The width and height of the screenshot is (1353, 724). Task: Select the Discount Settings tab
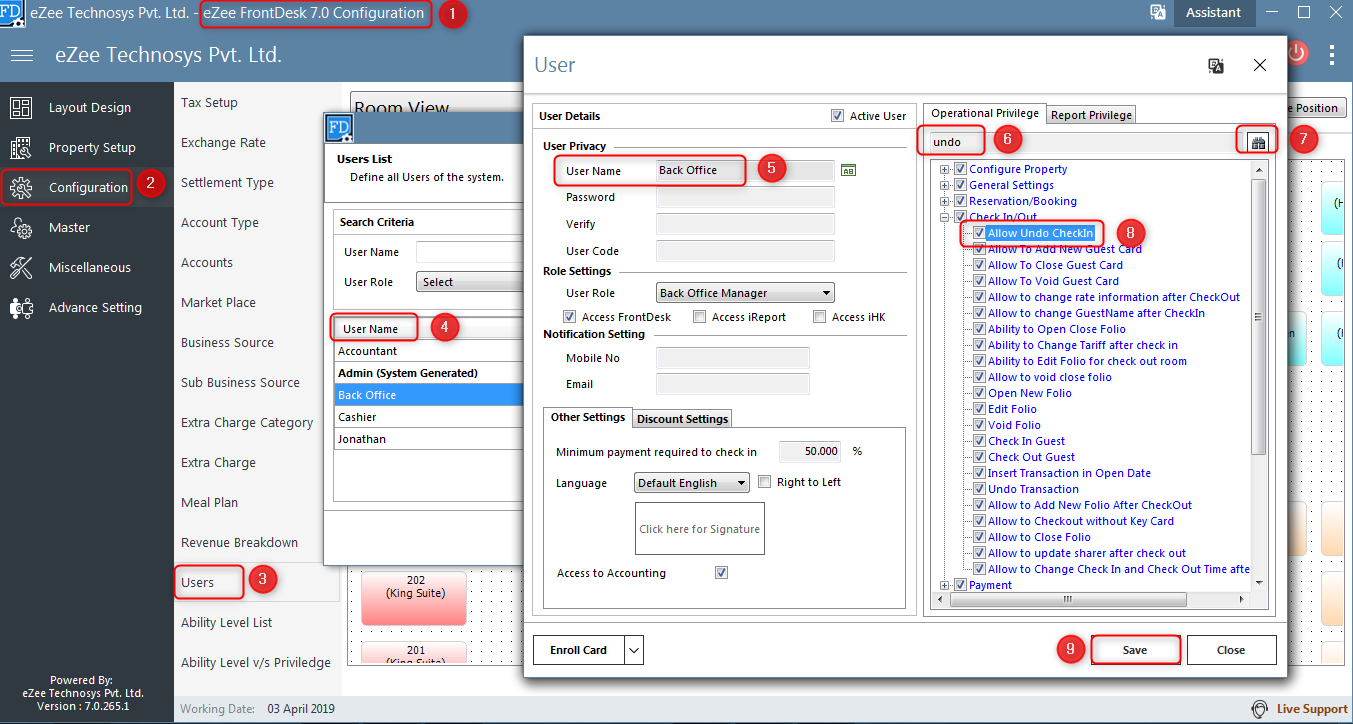pyautogui.click(x=683, y=418)
